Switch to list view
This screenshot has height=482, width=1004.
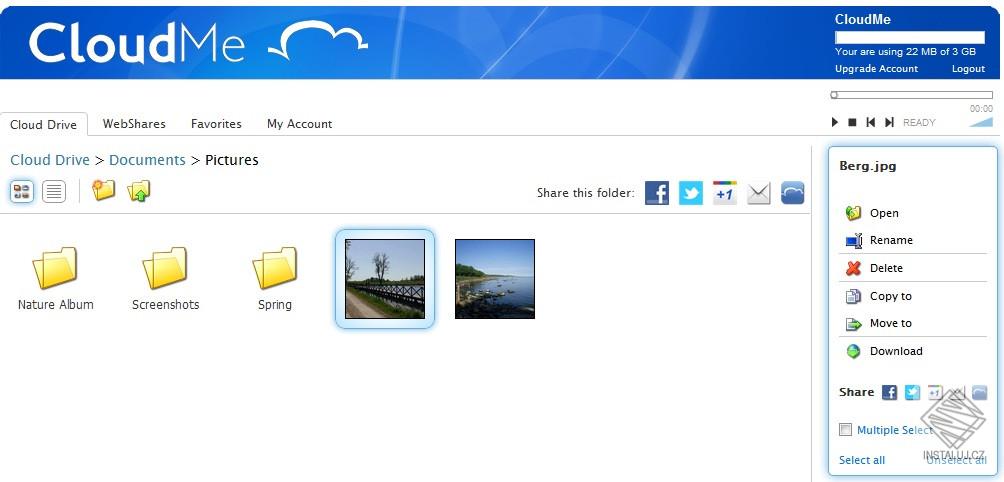(54, 191)
